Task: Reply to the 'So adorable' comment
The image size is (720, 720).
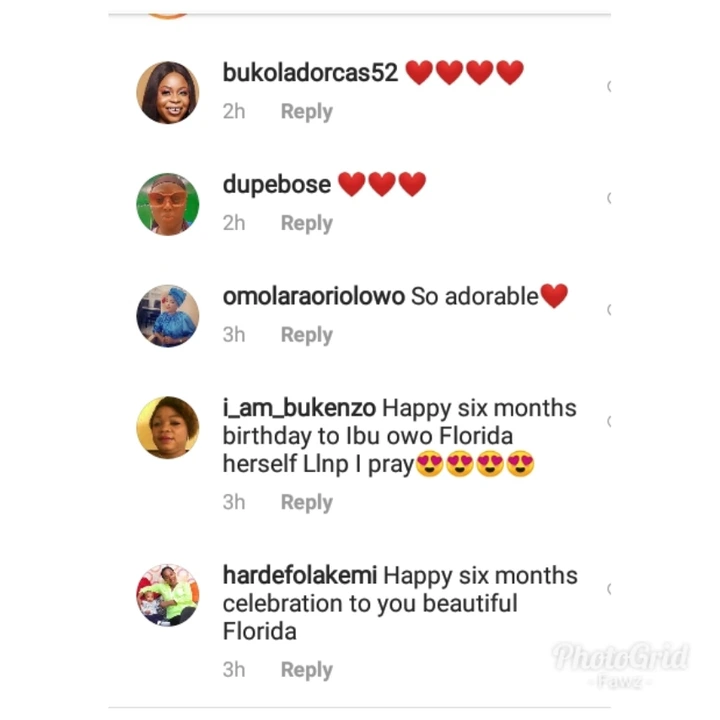Action: 307,335
